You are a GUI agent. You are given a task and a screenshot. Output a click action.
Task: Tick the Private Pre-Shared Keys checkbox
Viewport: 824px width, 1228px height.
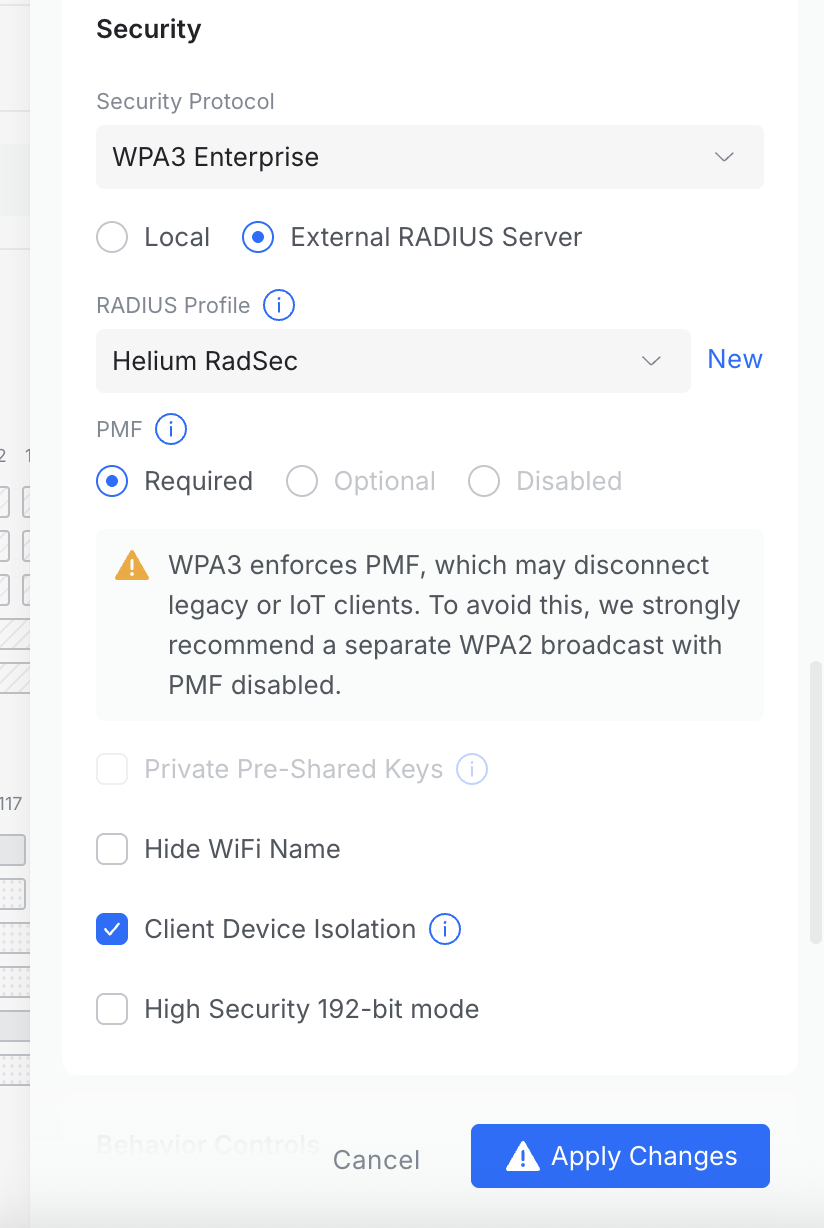112,769
